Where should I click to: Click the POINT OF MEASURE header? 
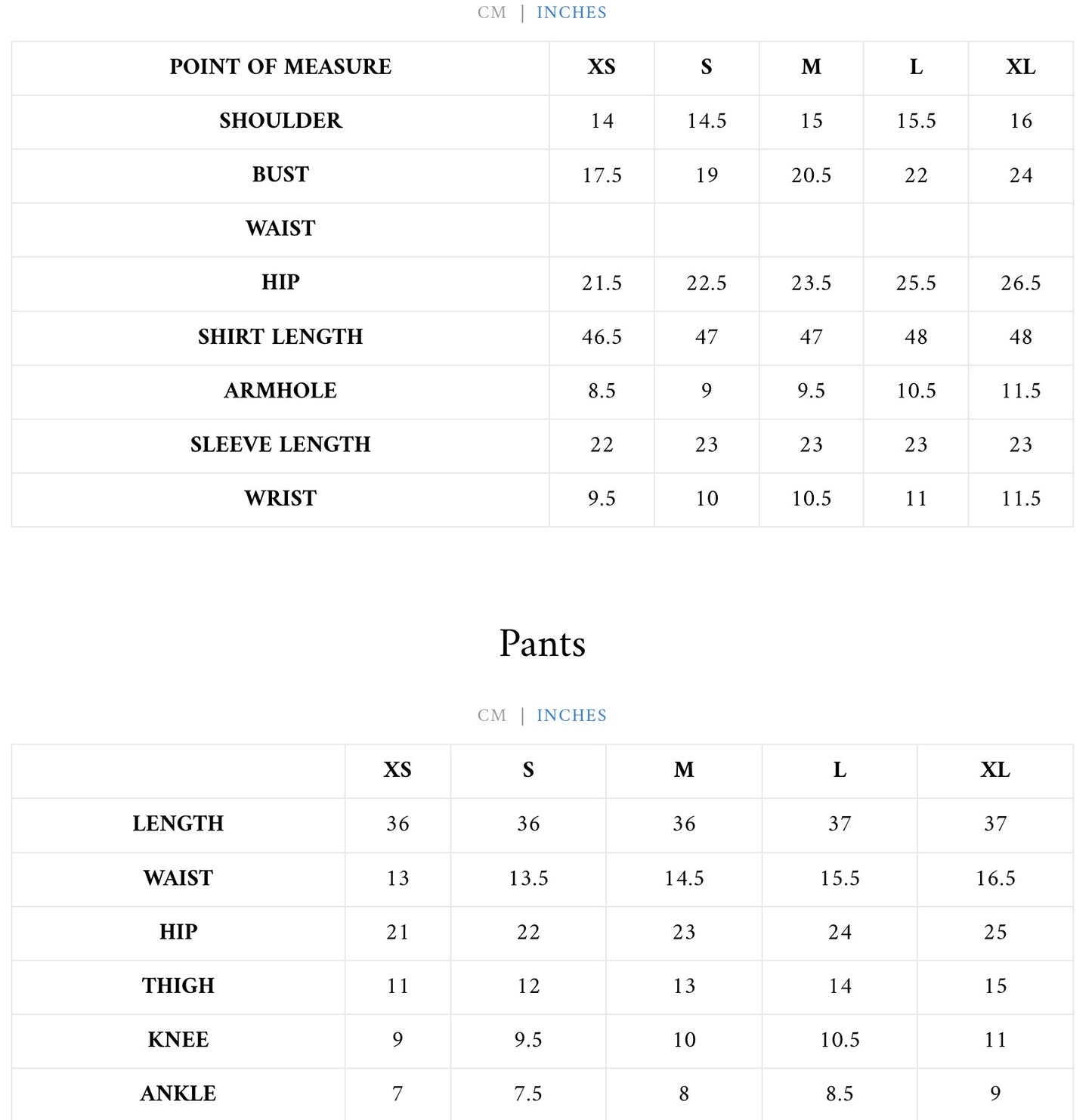280,67
